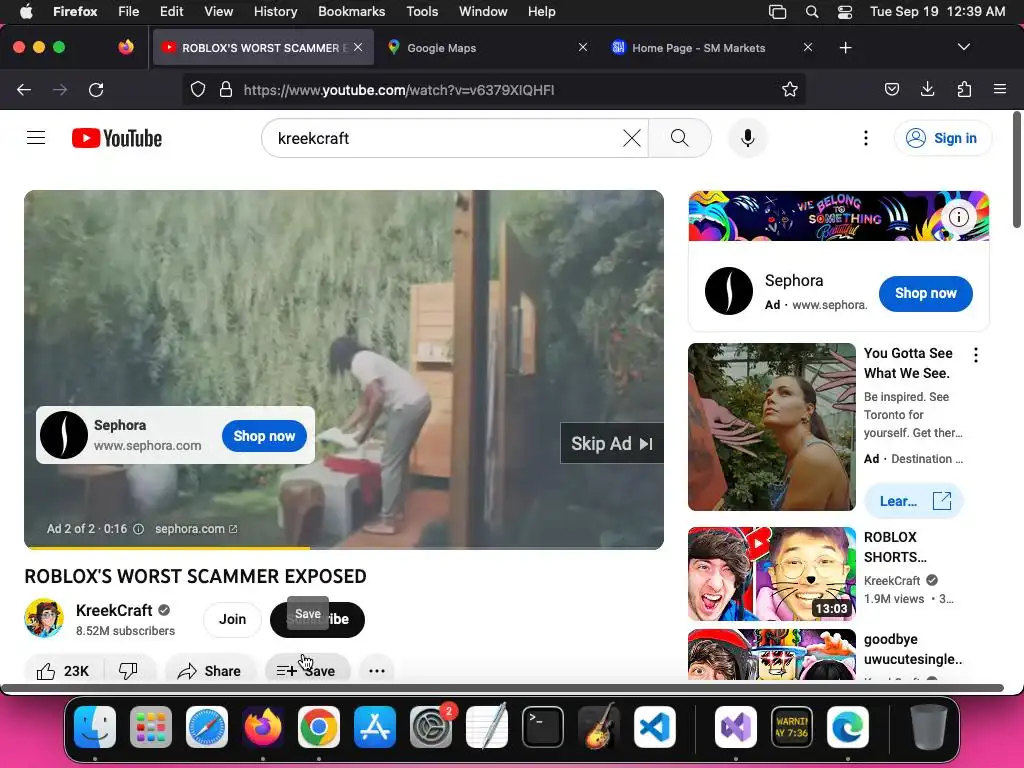Share the video

click(210, 671)
